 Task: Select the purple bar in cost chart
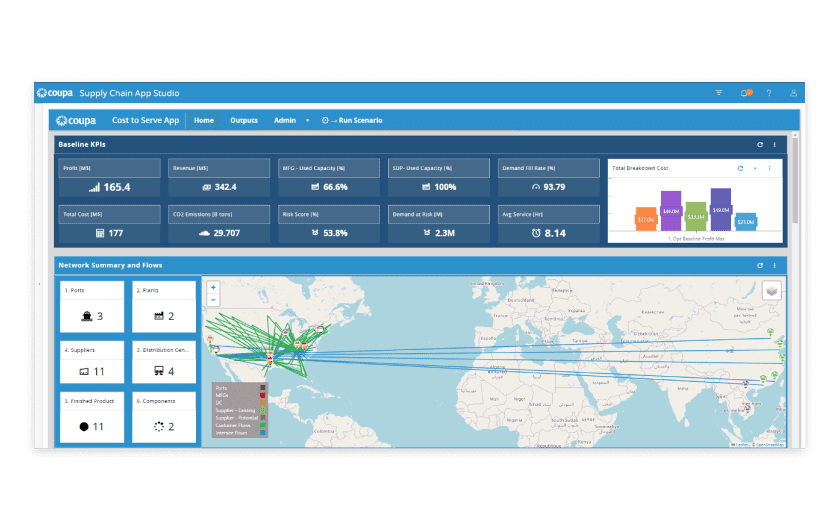click(x=671, y=211)
